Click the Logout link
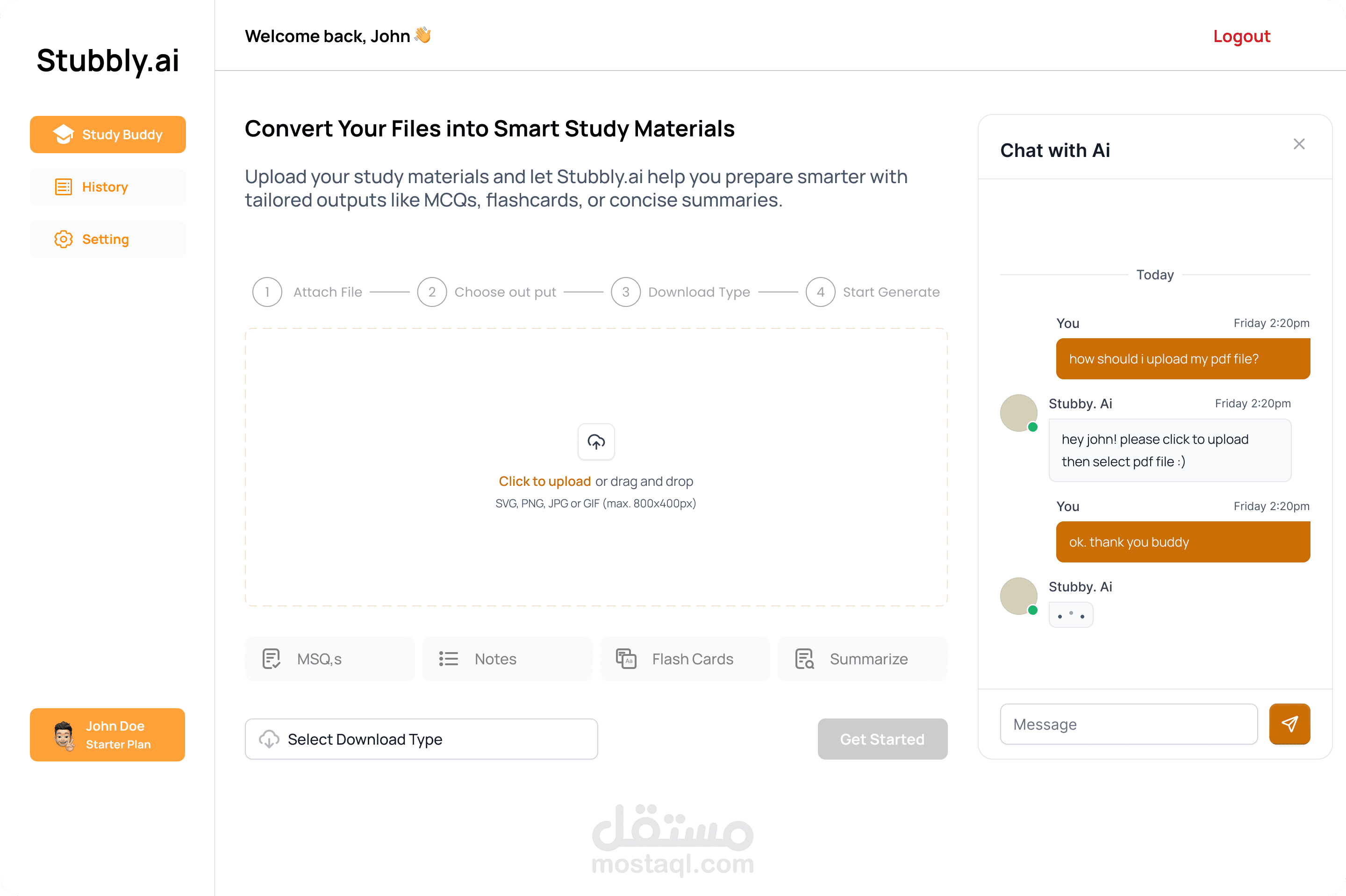Image resolution: width=1346 pixels, height=896 pixels. click(x=1241, y=36)
